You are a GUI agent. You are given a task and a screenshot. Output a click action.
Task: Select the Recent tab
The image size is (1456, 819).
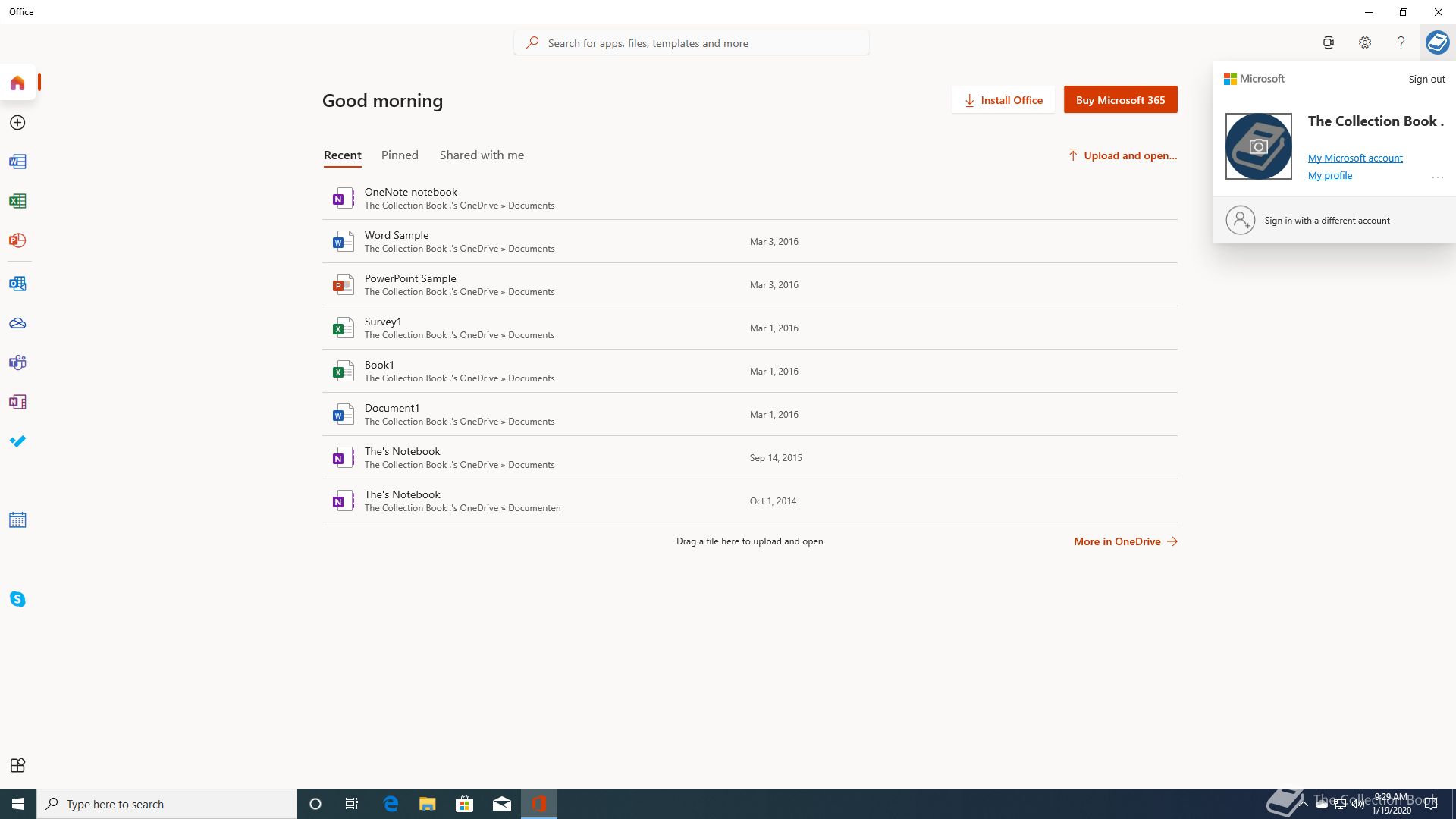tap(343, 155)
